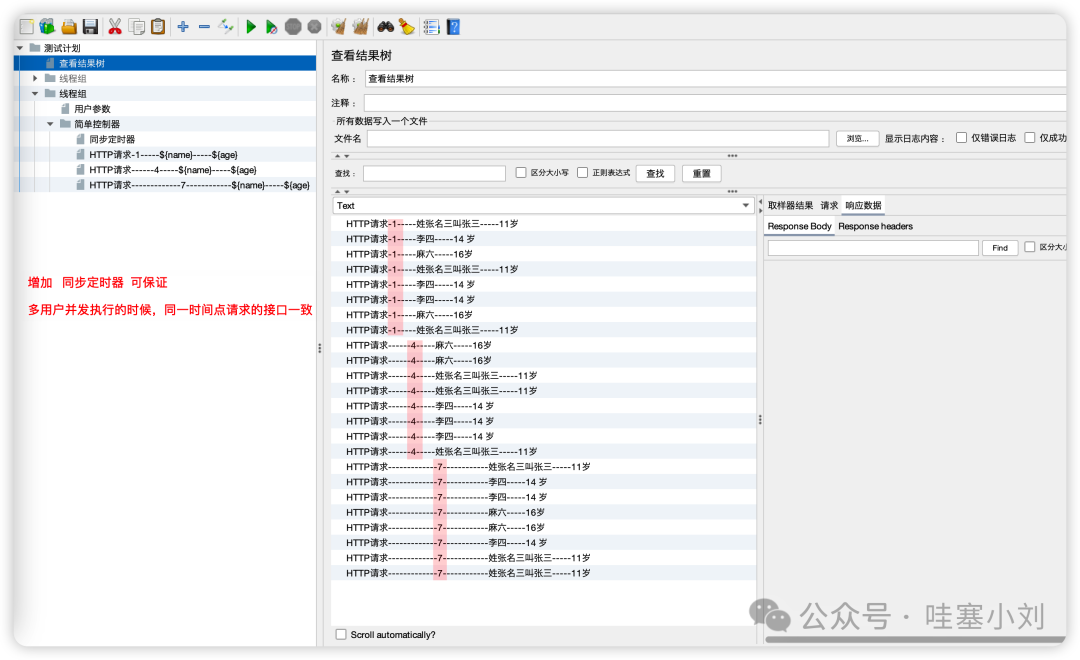1080x660 pixels.
Task: Click the Find text field in response panel
Action: pyautogui.click(x=873, y=248)
